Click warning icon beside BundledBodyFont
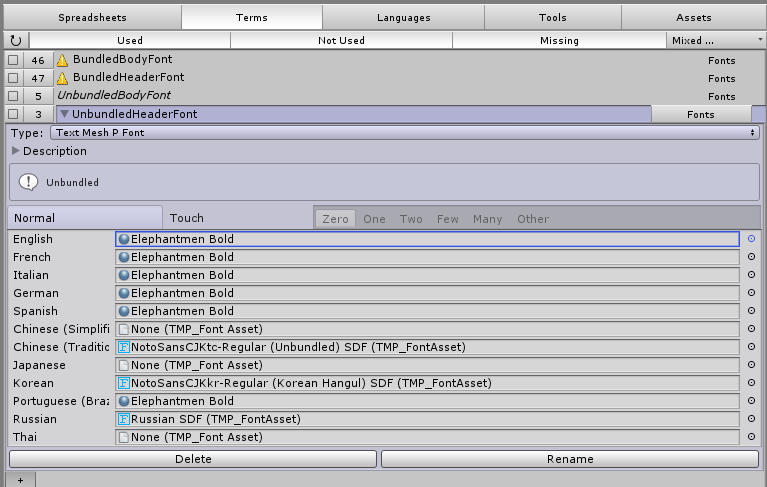The height and width of the screenshot is (487, 767). pos(62,60)
